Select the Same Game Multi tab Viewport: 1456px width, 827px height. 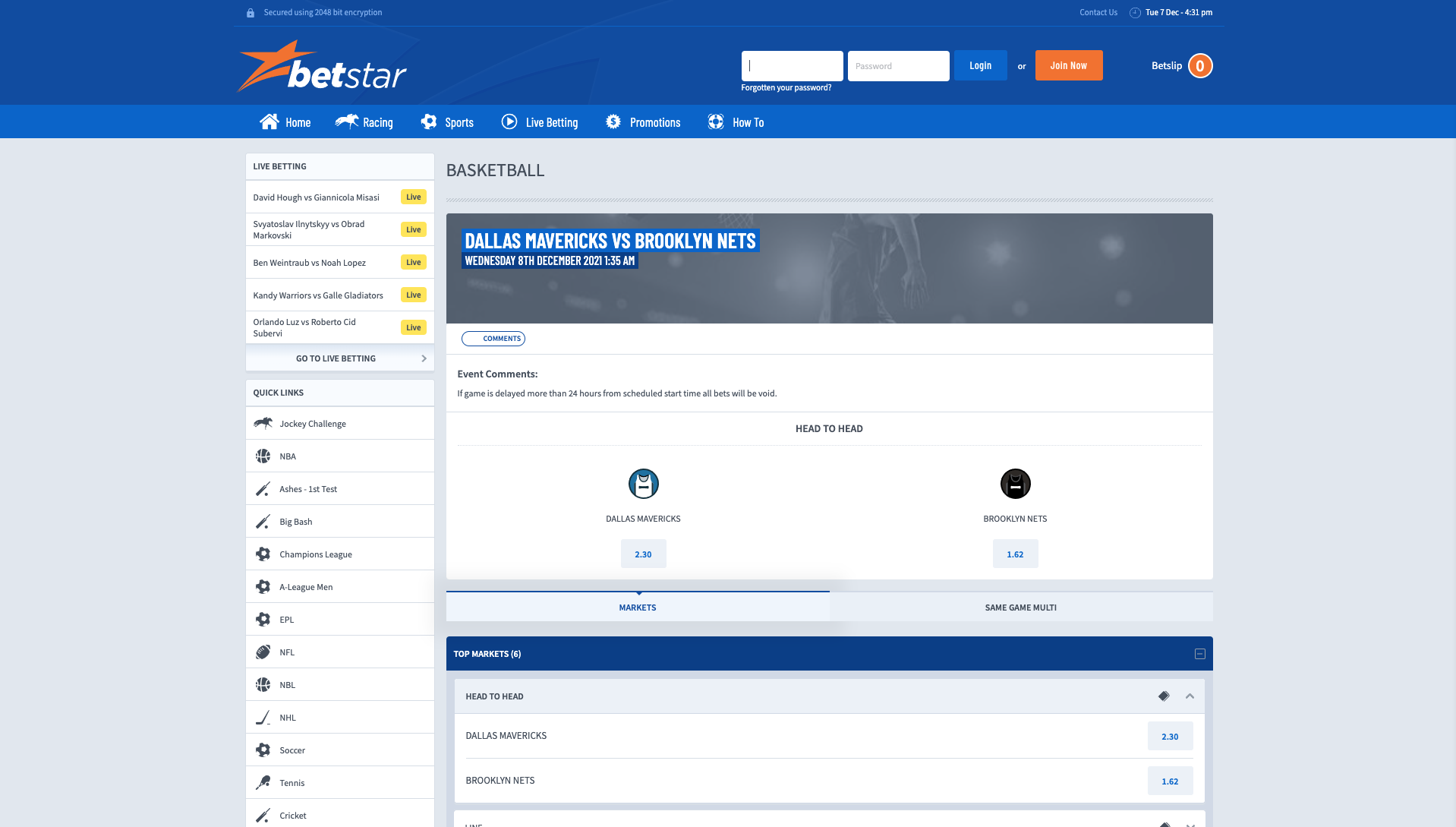(1021, 607)
